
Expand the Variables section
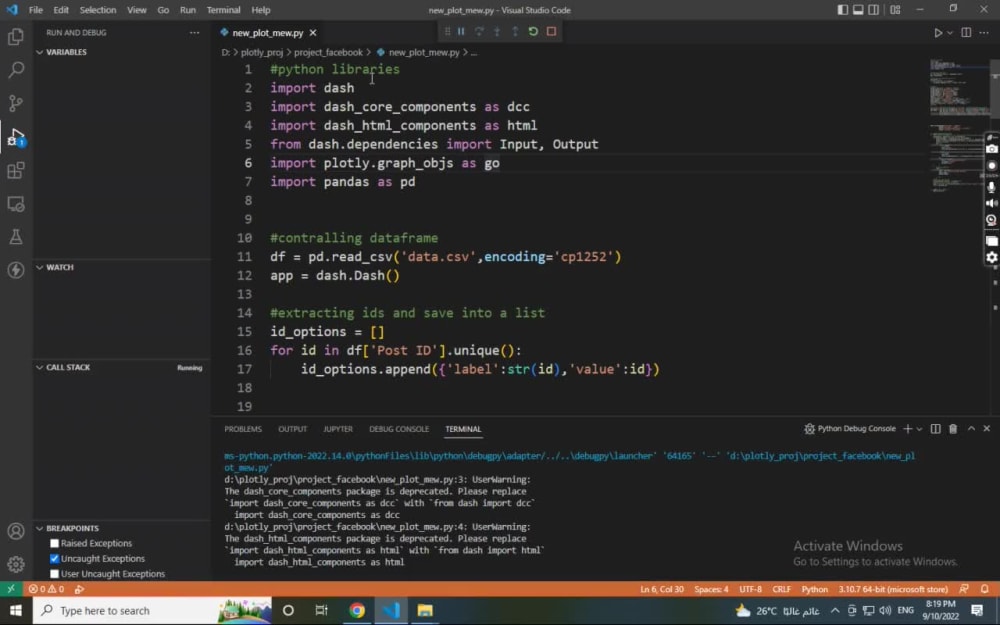coord(66,52)
